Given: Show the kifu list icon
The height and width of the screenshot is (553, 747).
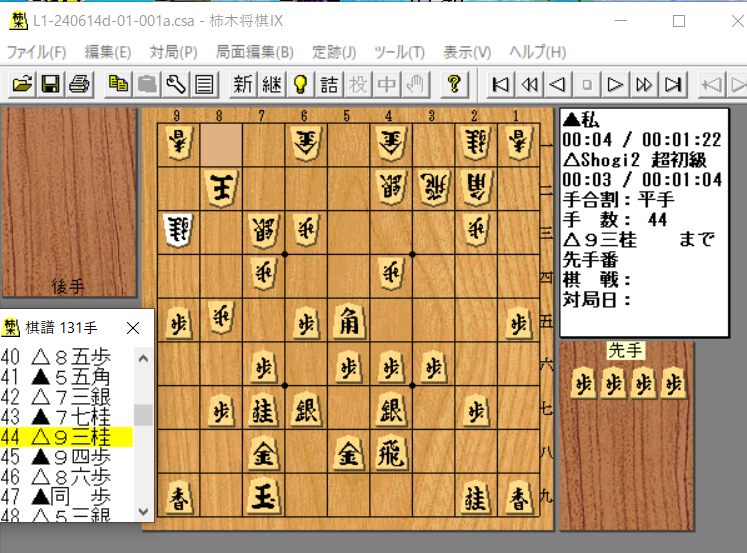Looking at the screenshot, I should click(x=204, y=85).
